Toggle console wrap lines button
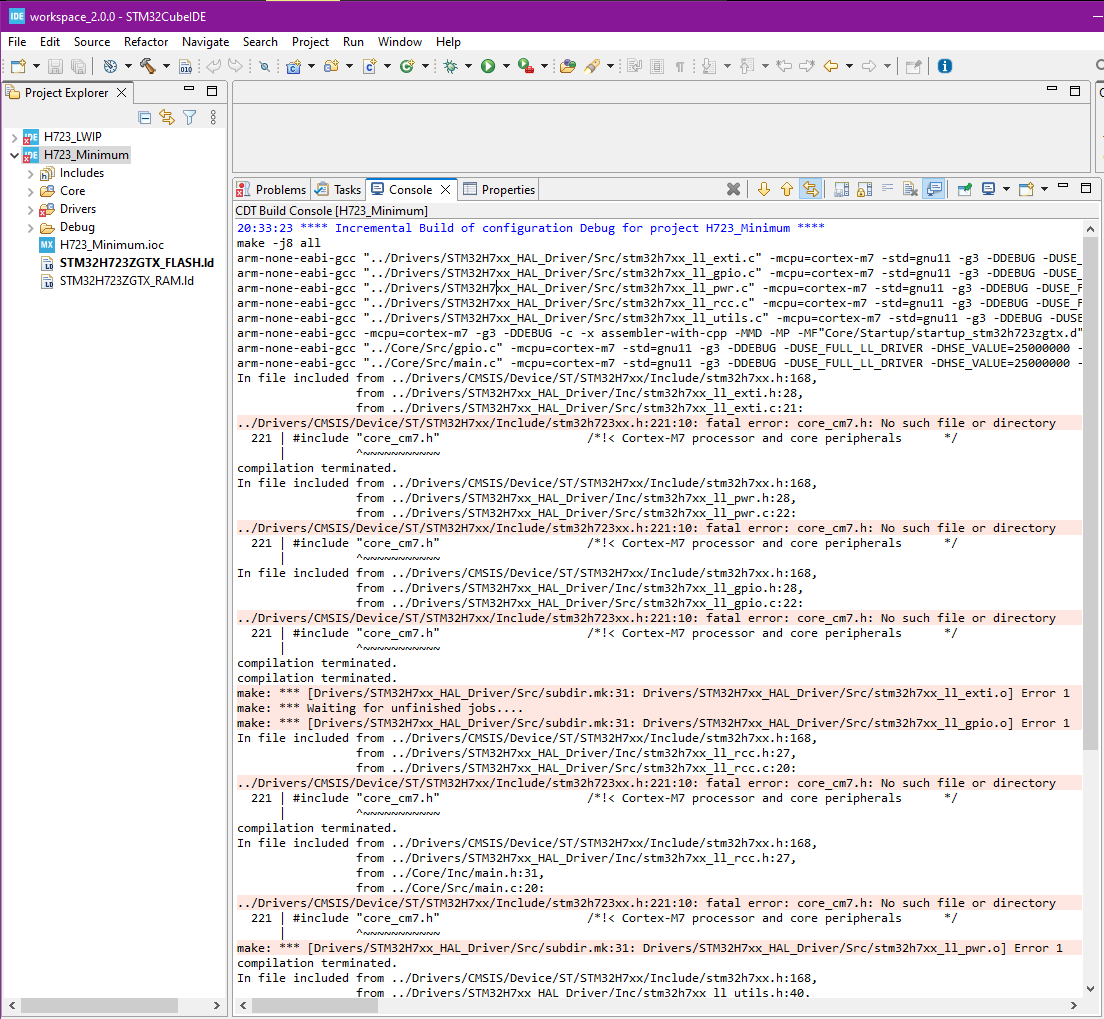Screen dimensions: 1104x1019 [886, 189]
